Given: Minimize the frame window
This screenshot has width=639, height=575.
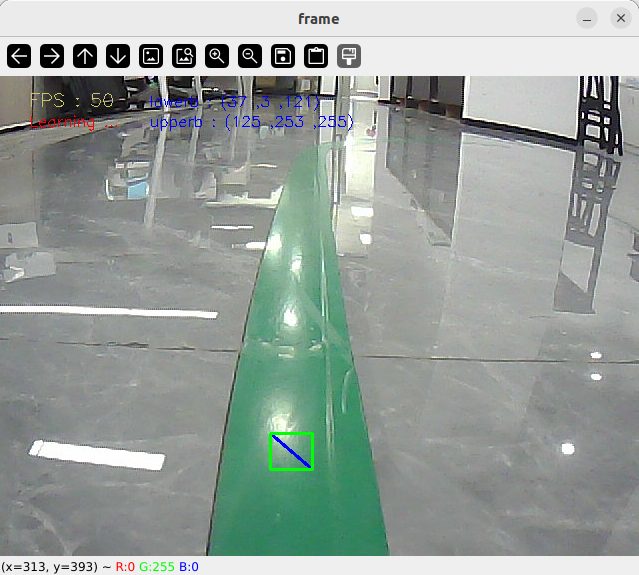Looking at the screenshot, I should (587, 18).
